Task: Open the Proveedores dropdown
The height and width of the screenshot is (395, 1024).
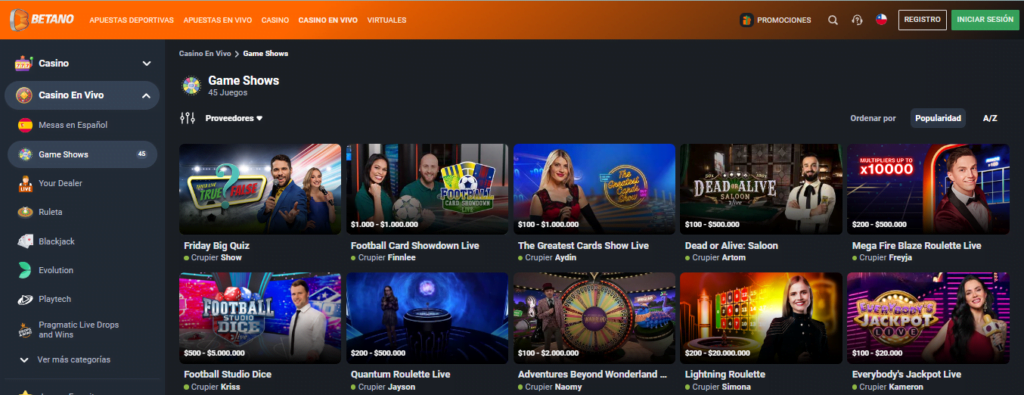Action: 234,118
